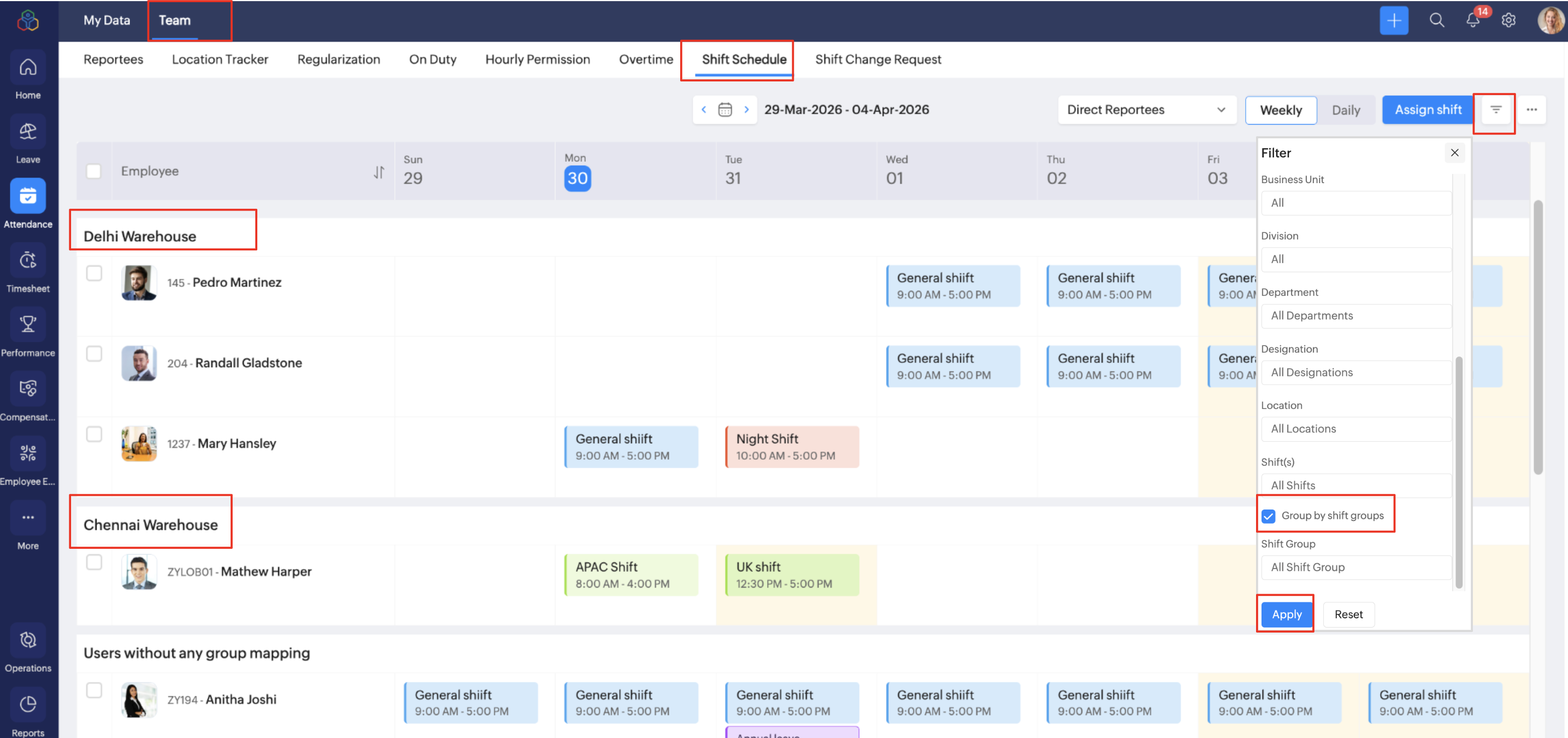Click the Apply filter button
Screen dimensions: 1568x738
pos(1286,614)
